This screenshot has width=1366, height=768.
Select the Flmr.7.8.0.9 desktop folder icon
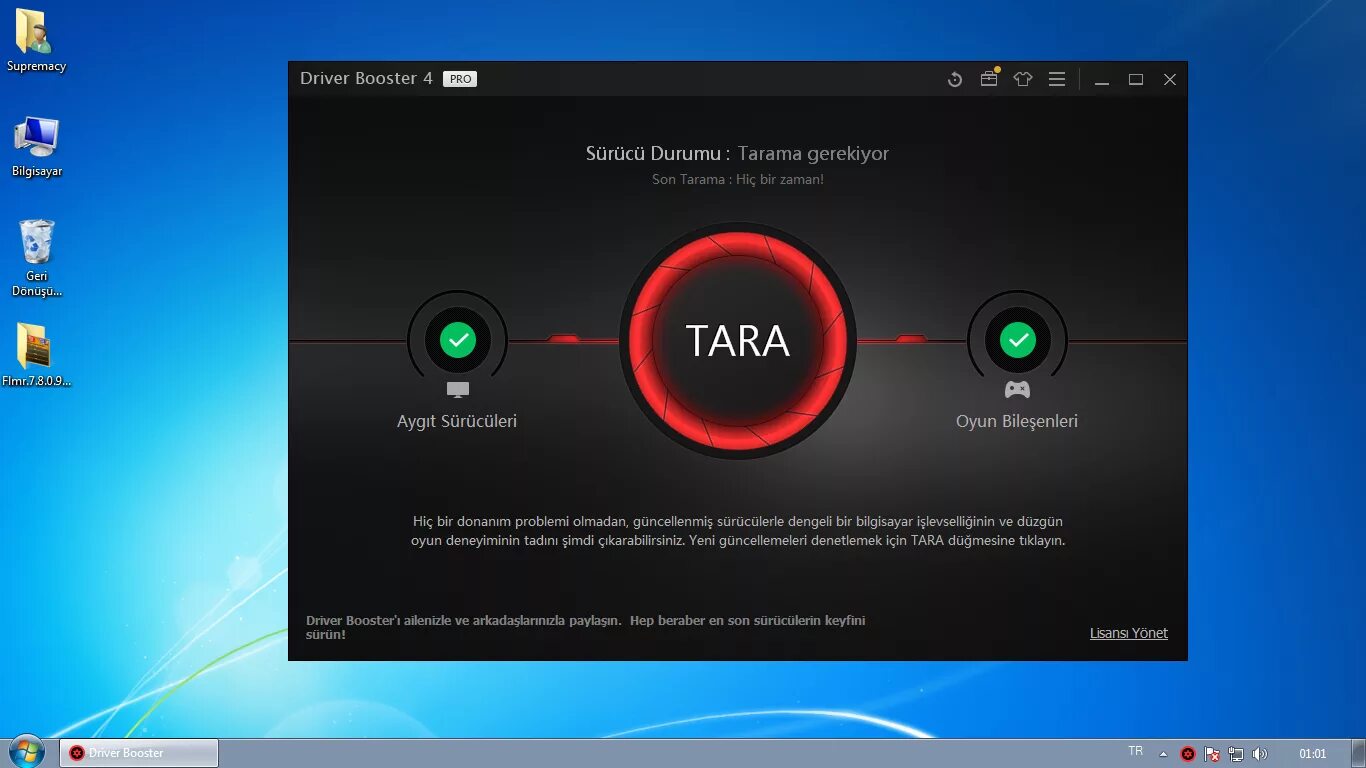(x=37, y=355)
